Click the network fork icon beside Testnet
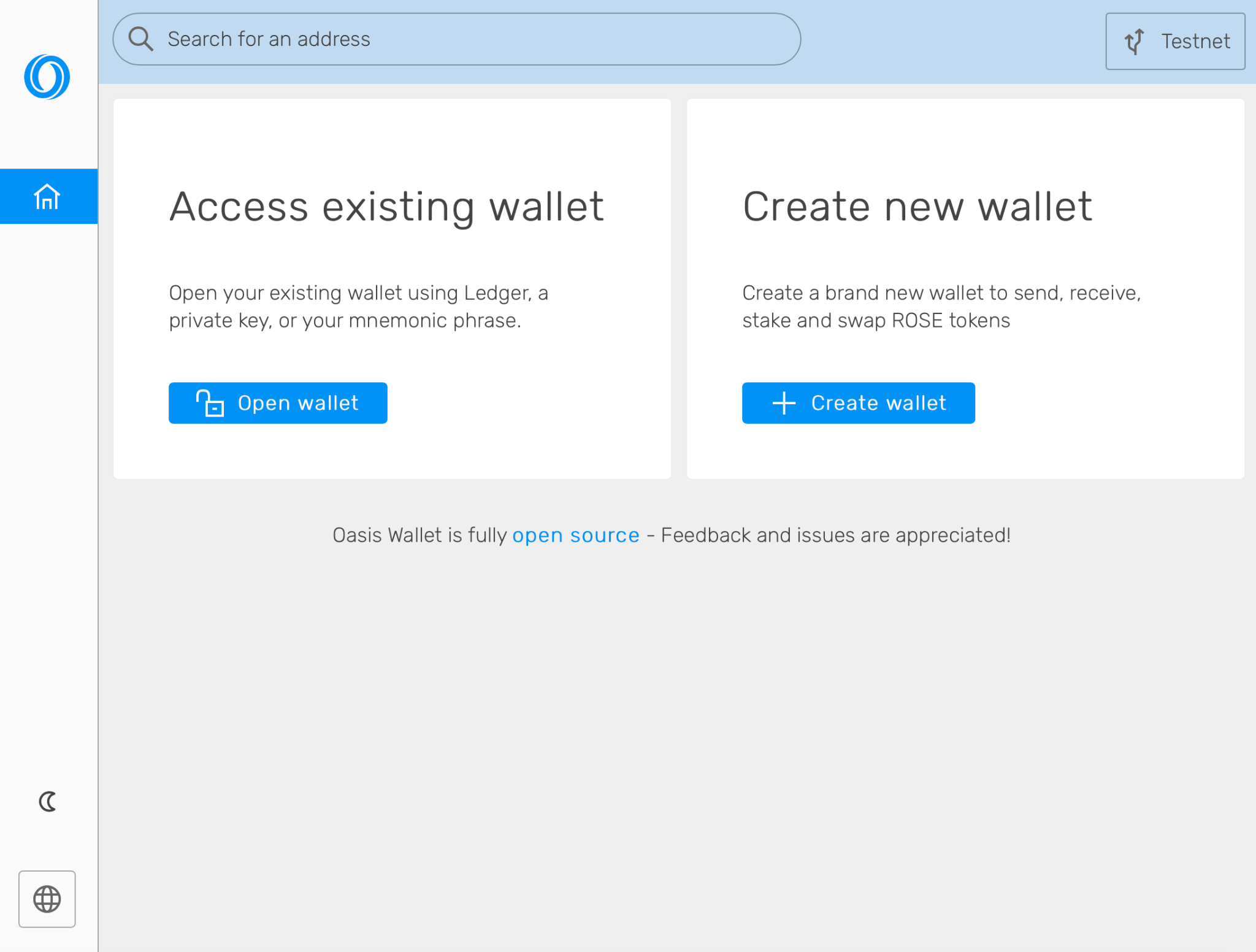 tap(1134, 41)
